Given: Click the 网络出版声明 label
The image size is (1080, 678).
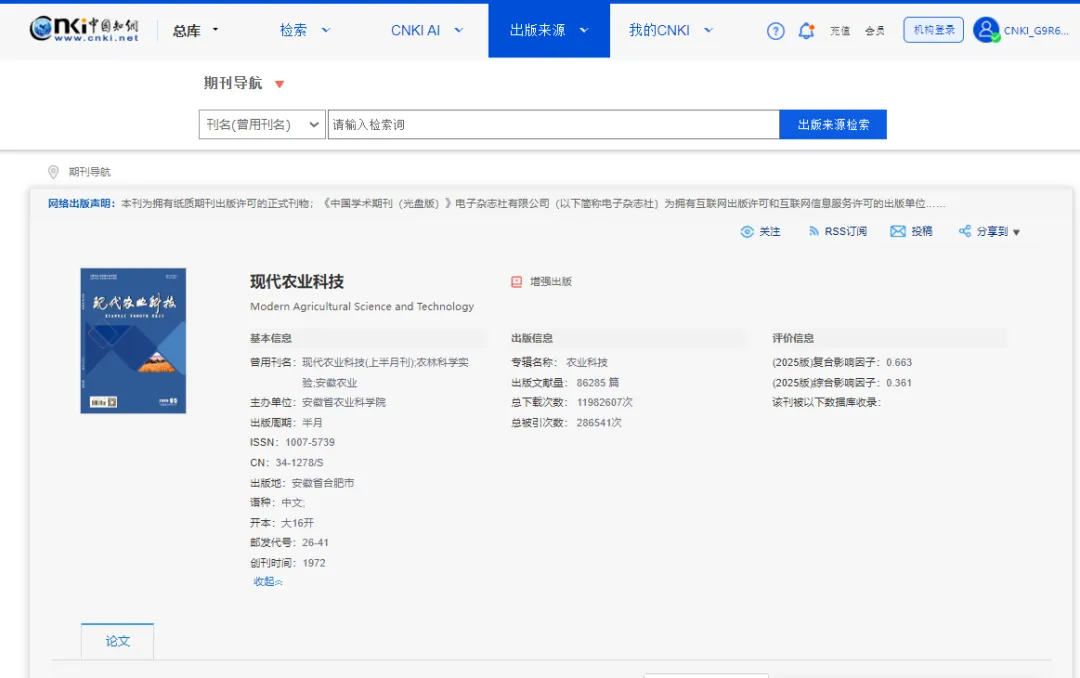Looking at the screenshot, I should click(80, 203).
